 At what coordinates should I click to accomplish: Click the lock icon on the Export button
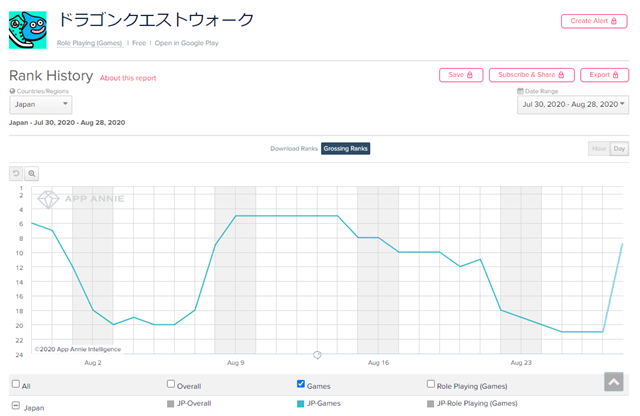pos(616,75)
